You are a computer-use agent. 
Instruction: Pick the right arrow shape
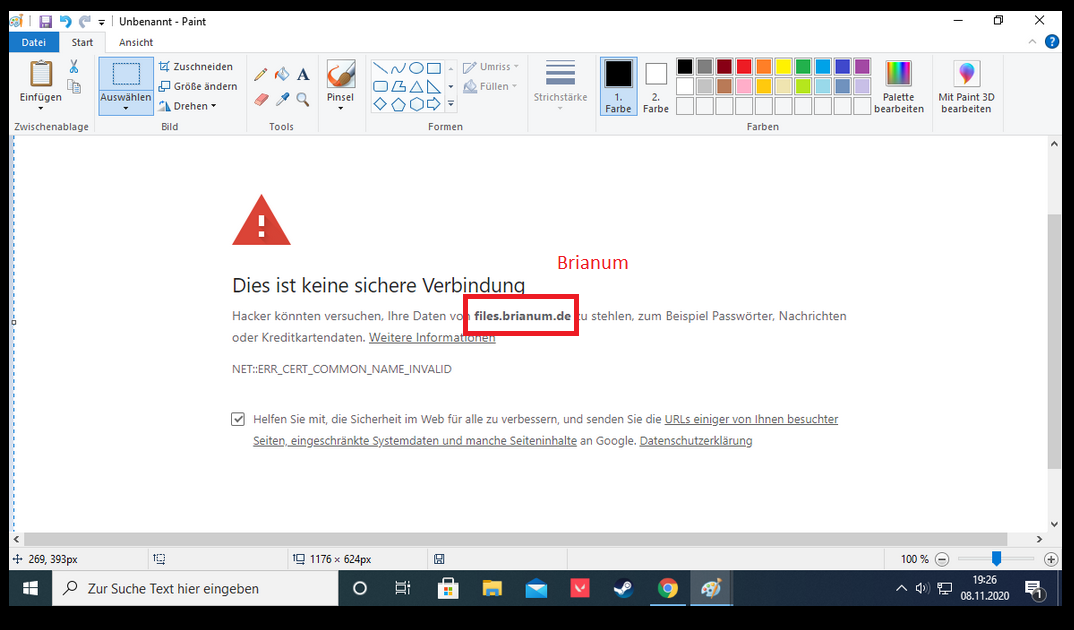(x=434, y=104)
